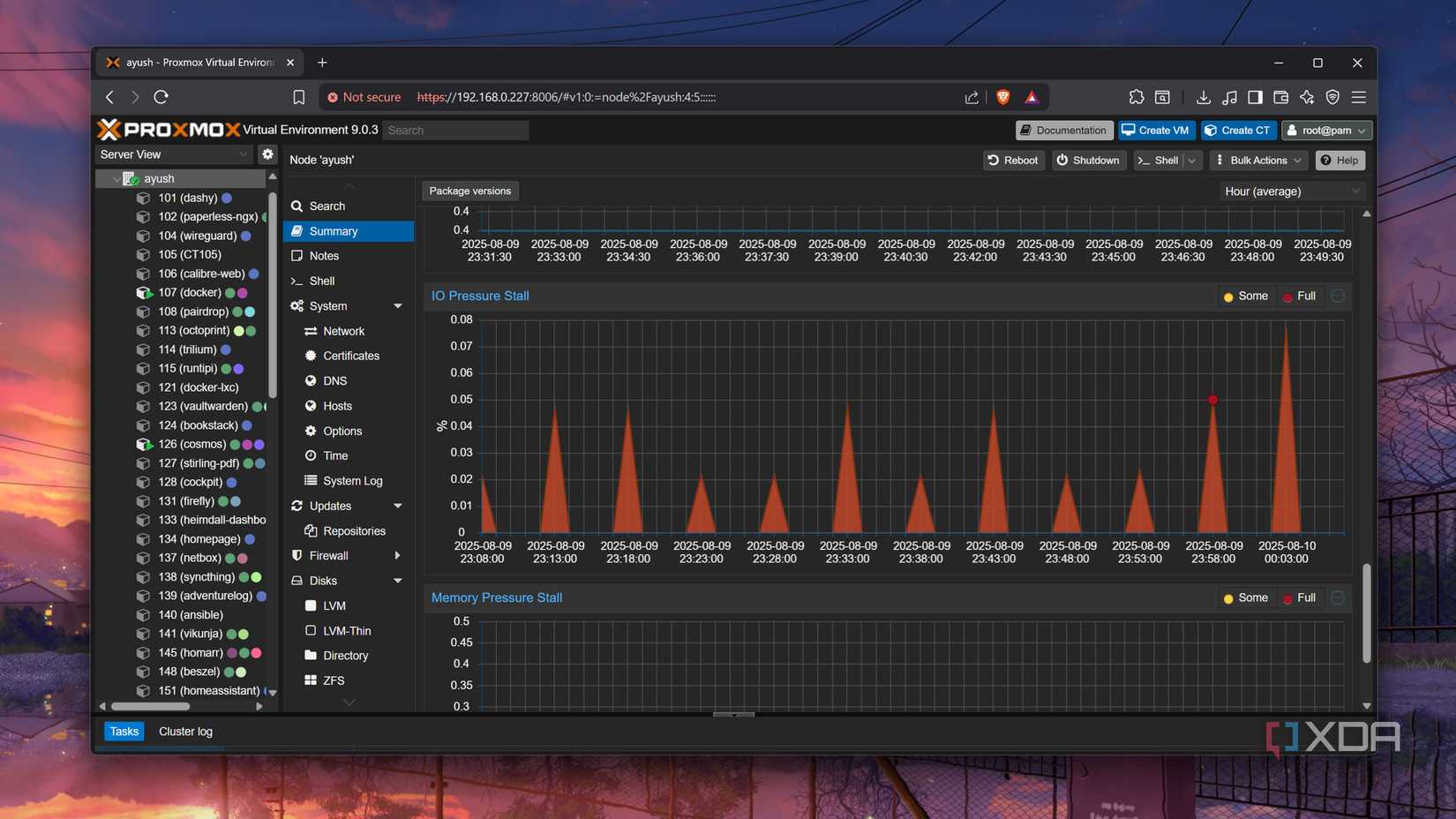The image size is (1456, 819).
Task: Toggle the Full legend on Memory Pressure Stall
Action: click(1300, 597)
